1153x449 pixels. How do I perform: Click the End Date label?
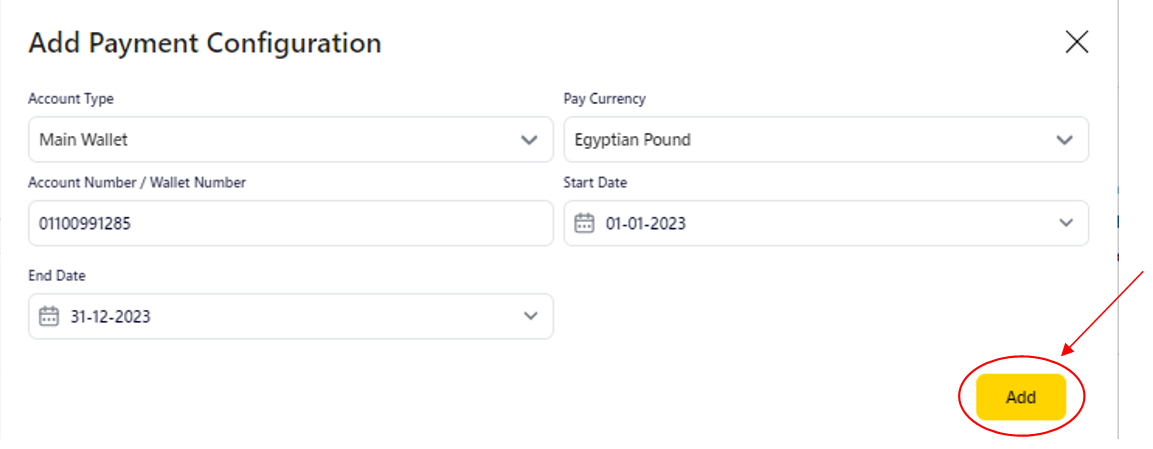57,275
